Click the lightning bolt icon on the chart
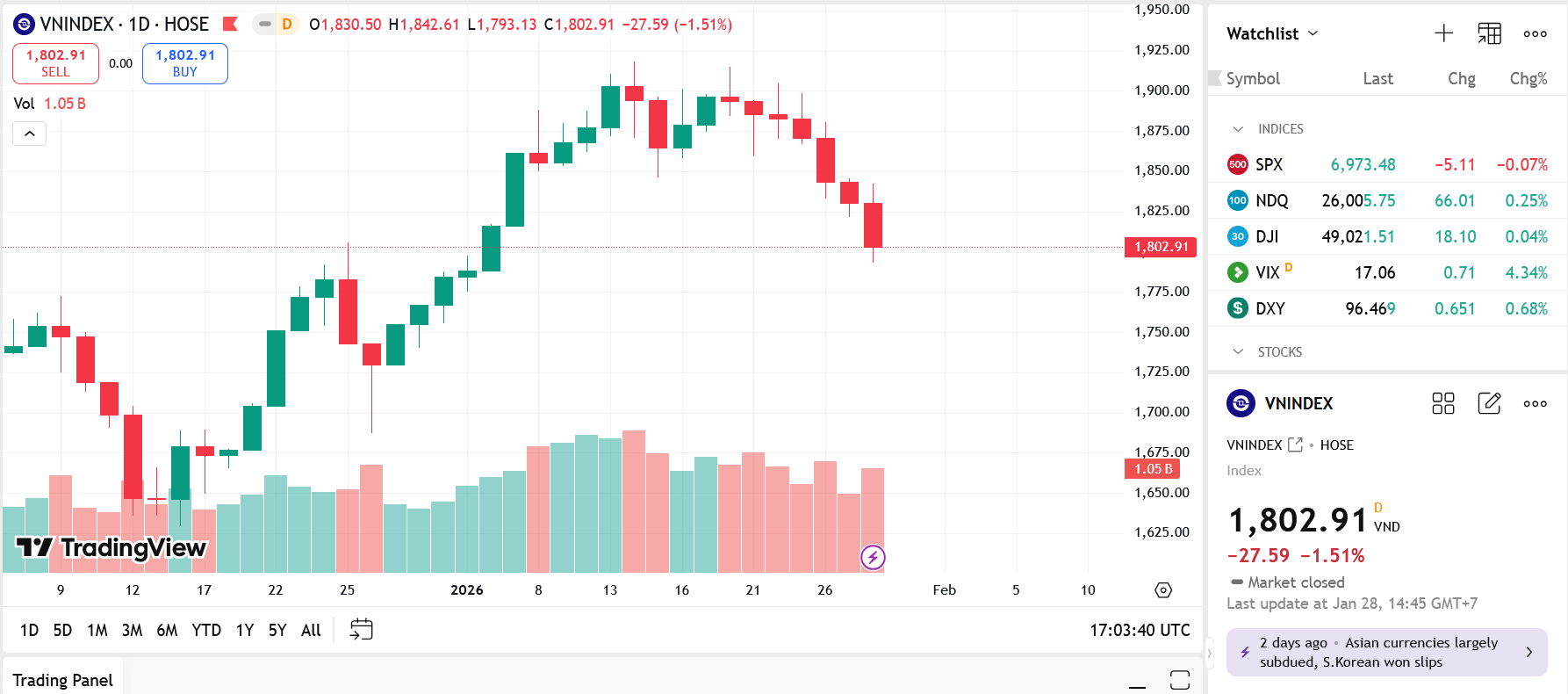The height and width of the screenshot is (694, 1568). pos(873,557)
